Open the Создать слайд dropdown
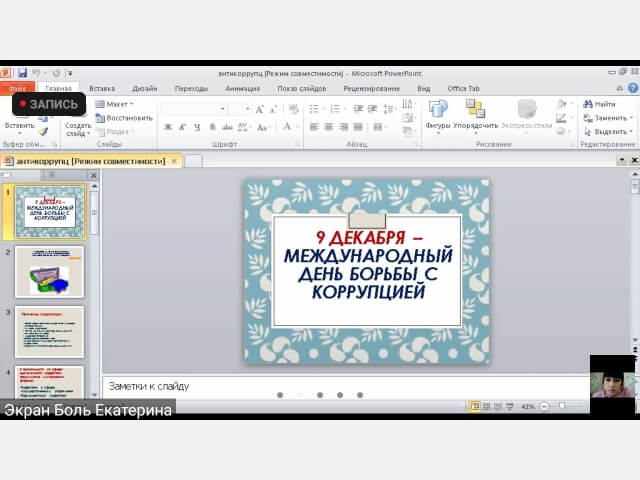 coord(78,129)
